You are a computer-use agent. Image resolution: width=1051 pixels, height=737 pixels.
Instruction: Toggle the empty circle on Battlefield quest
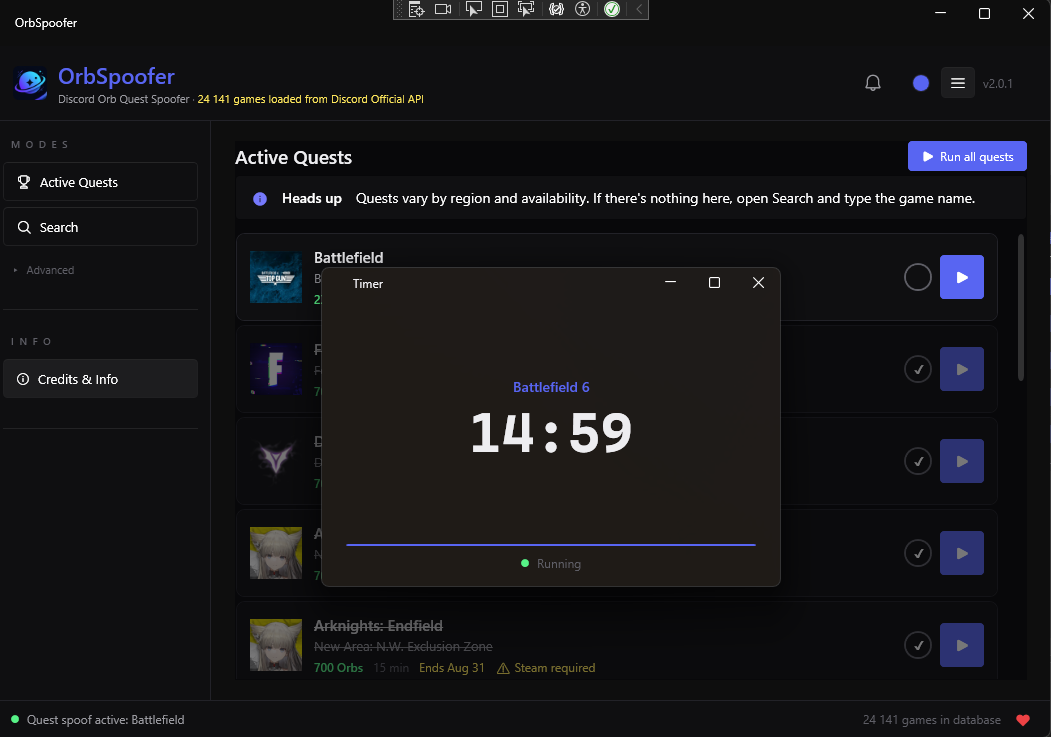tap(918, 277)
